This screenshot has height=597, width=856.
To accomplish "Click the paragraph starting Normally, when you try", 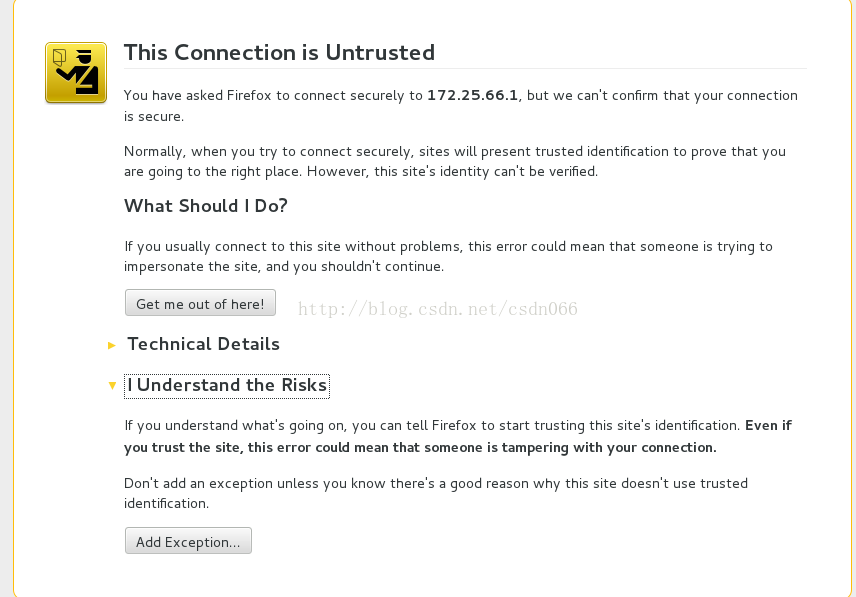I will click(455, 161).
